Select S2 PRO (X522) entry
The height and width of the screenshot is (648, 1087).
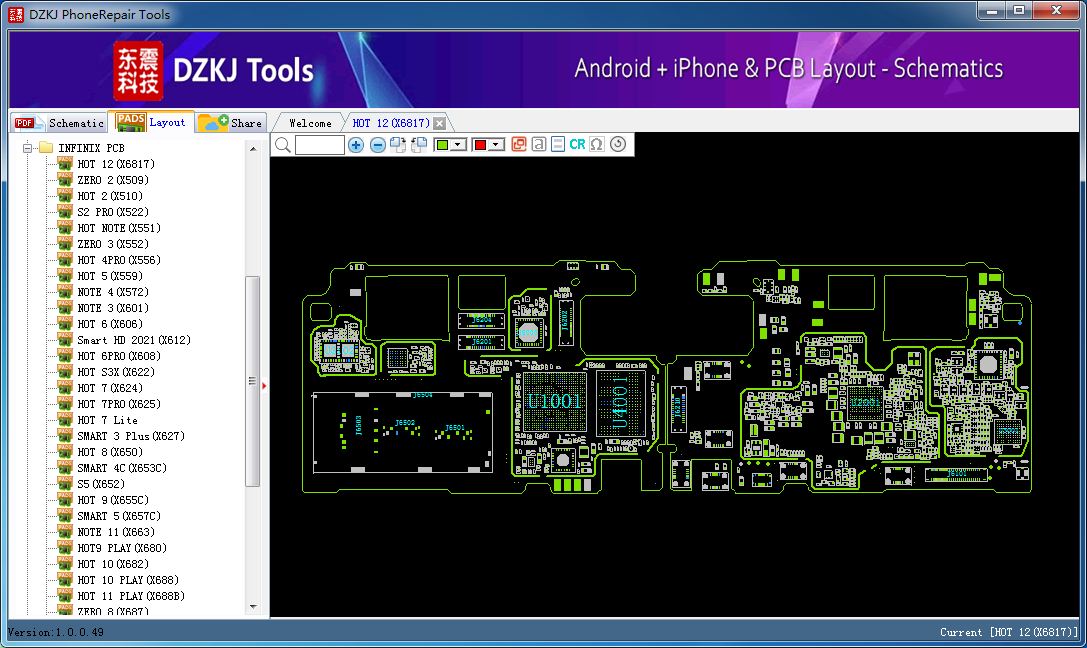[112, 212]
